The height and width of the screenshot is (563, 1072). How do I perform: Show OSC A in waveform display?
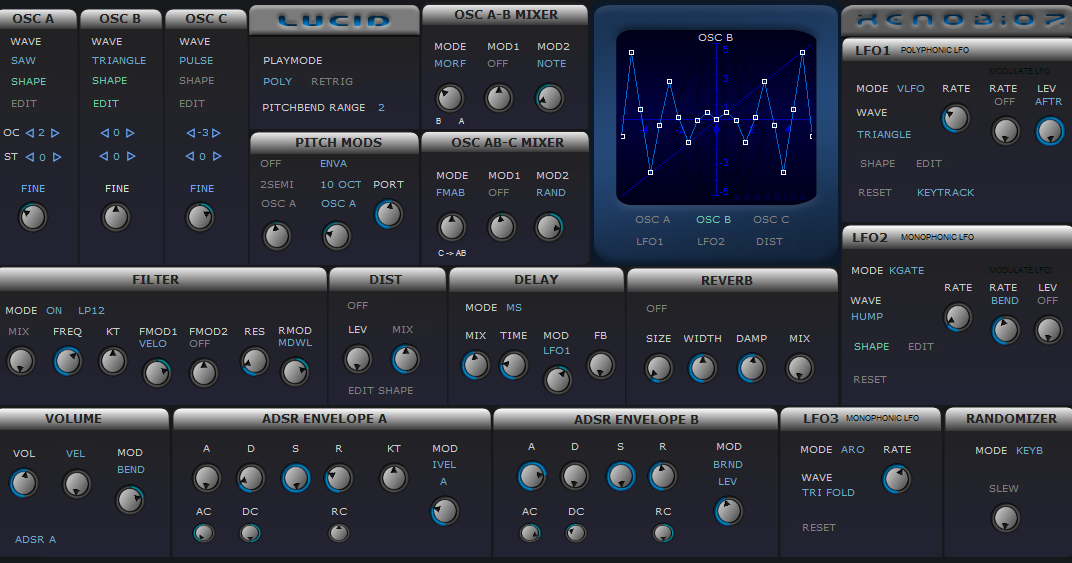point(652,220)
